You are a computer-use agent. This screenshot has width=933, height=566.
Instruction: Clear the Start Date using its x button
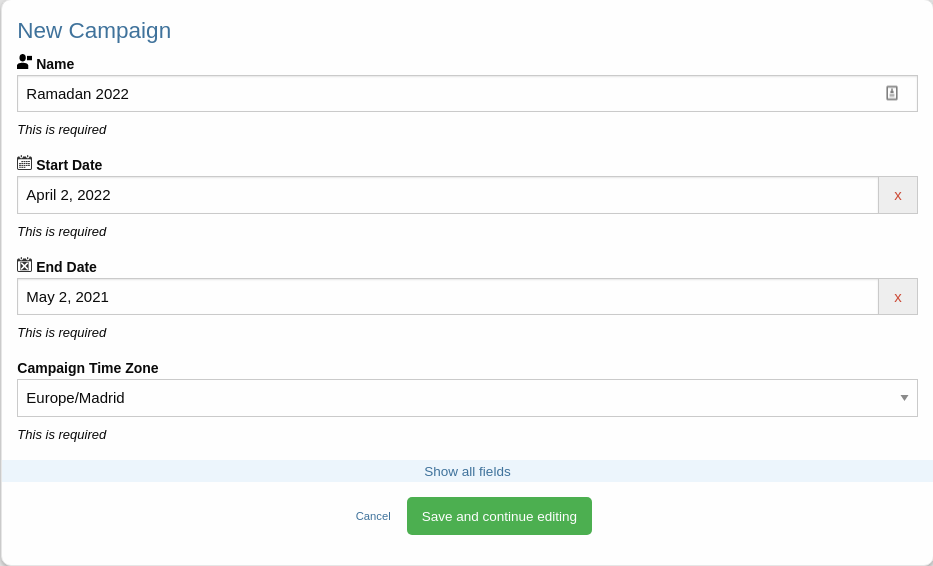coord(898,195)
